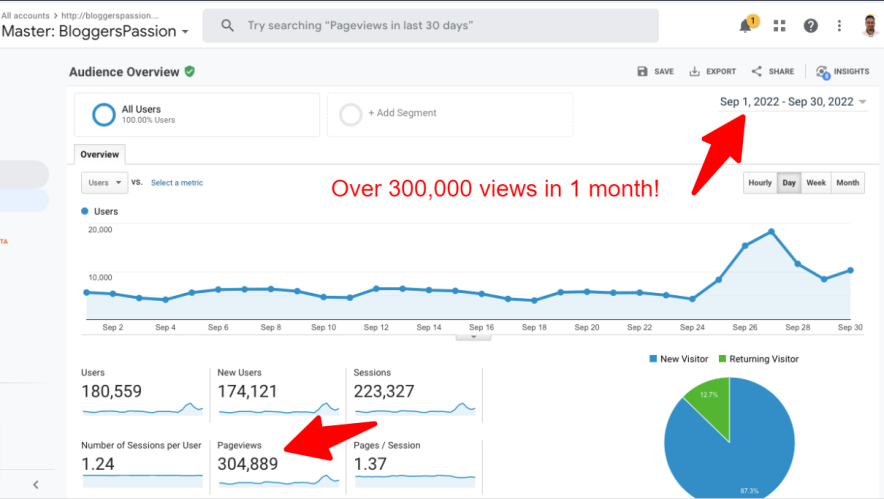The height and width of the screenshot is (499, 884).
Task: Click the All Users segment circle
Action: coord(104,114)
